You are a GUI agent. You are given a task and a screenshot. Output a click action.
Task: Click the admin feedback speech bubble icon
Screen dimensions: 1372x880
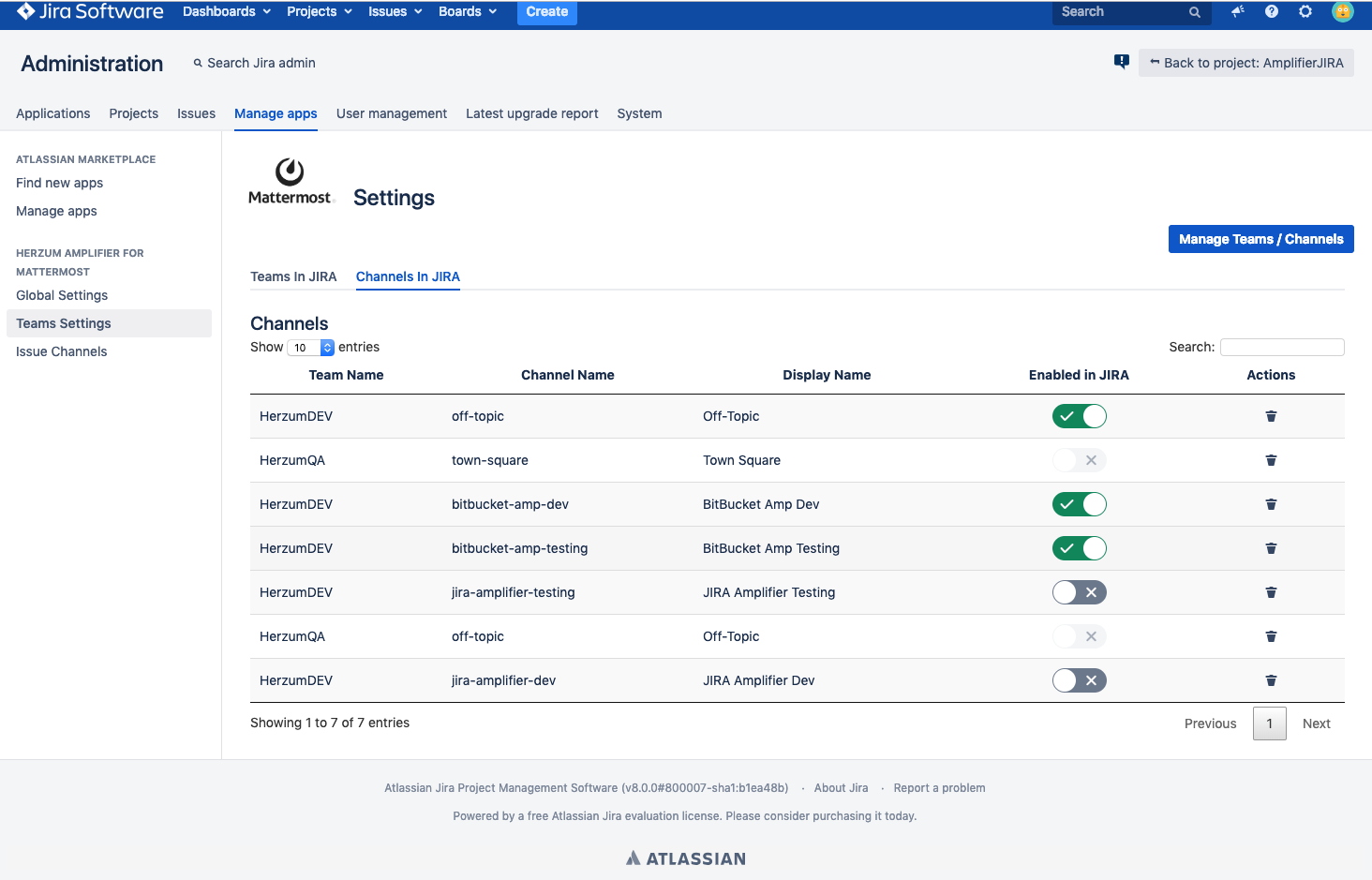[x=1121, y=62]
